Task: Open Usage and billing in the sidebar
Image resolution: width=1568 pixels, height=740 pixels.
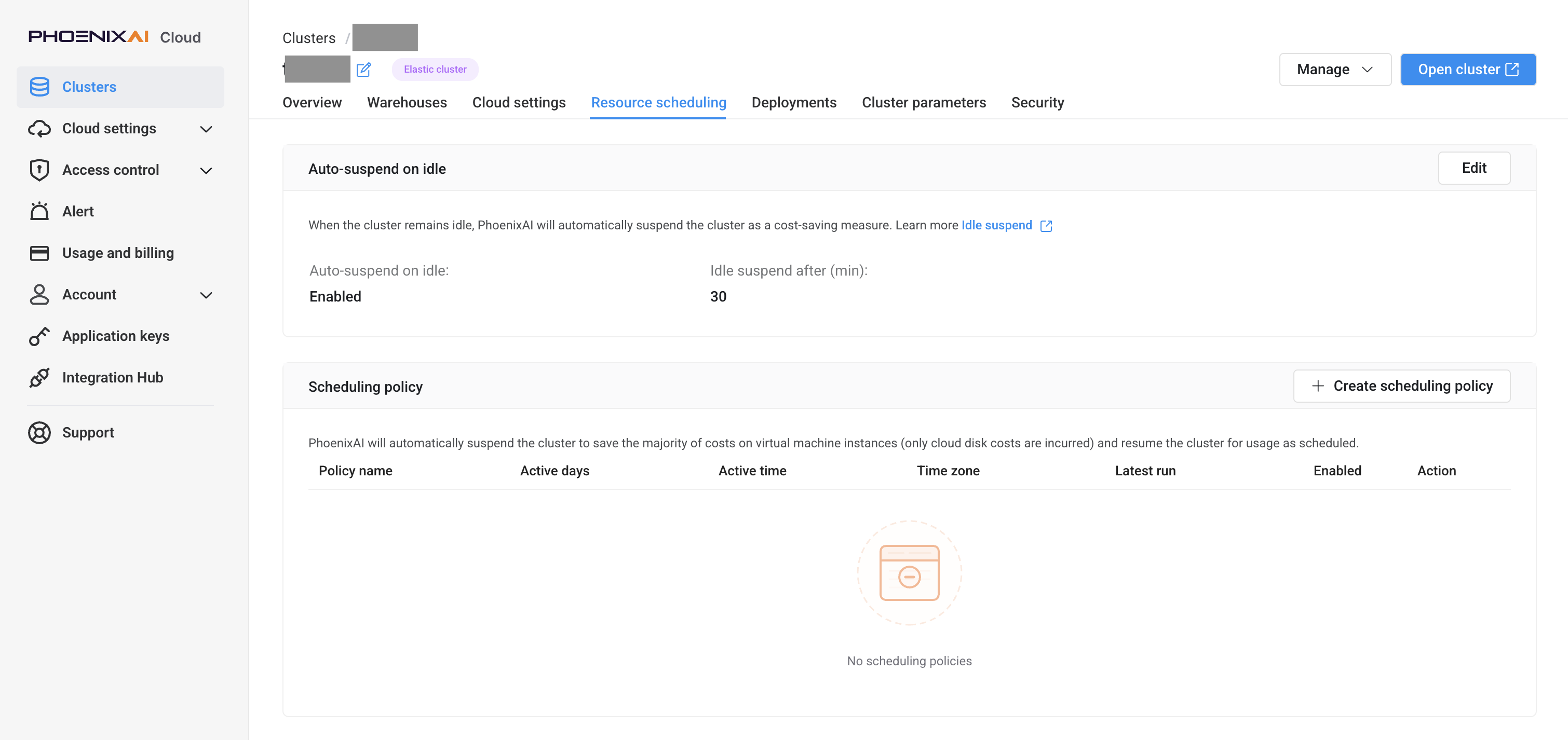Action: 120,253
